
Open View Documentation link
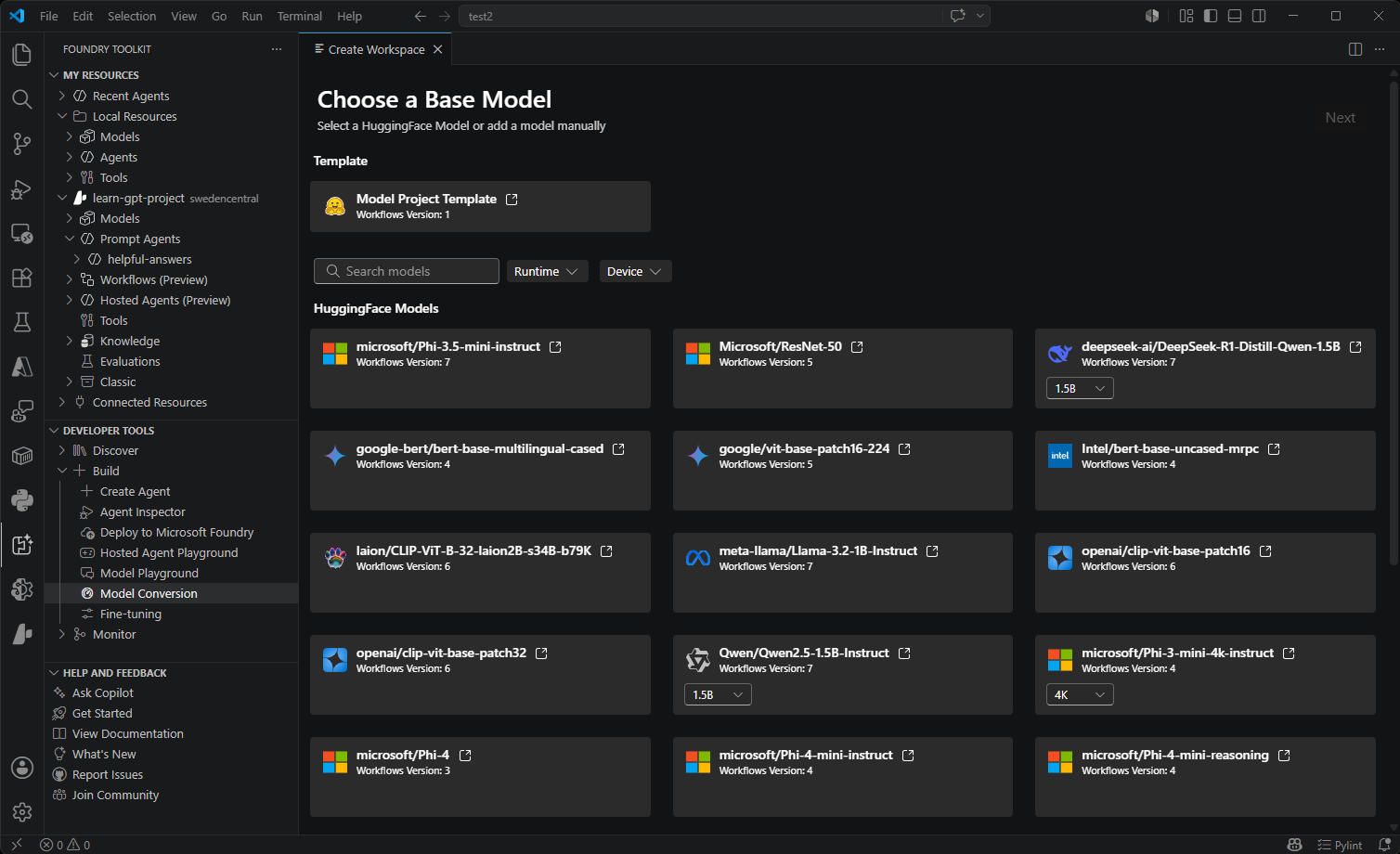click(128, 733)
